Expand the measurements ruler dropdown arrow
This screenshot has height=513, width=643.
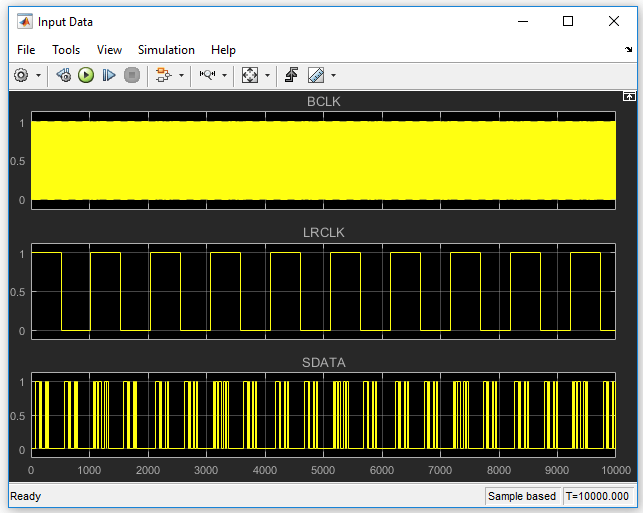[333, 75]
